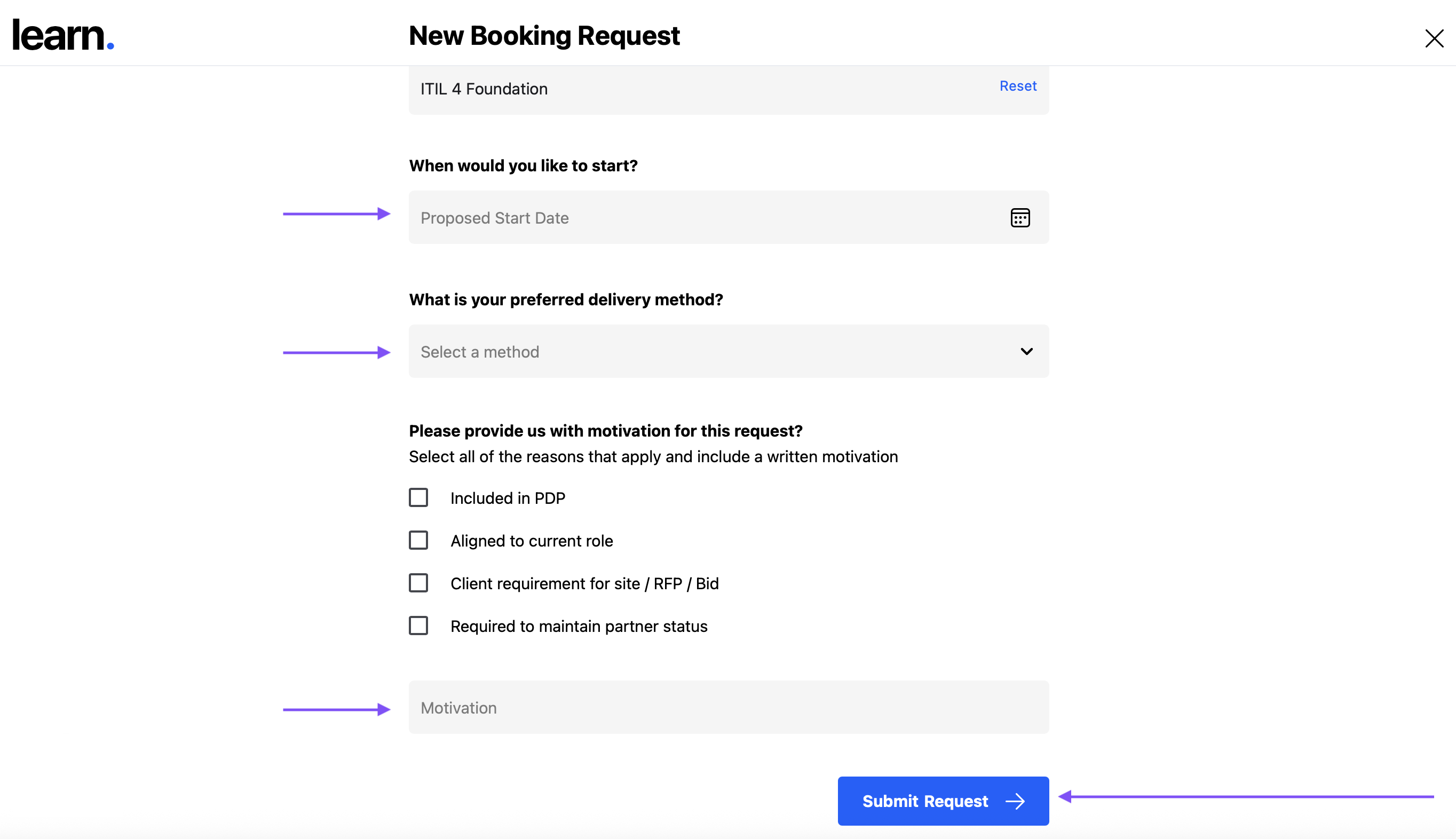This screenshot has height=839, width=1456.
Task: Click into the Motivation text field
Action: tap(729, 707)
